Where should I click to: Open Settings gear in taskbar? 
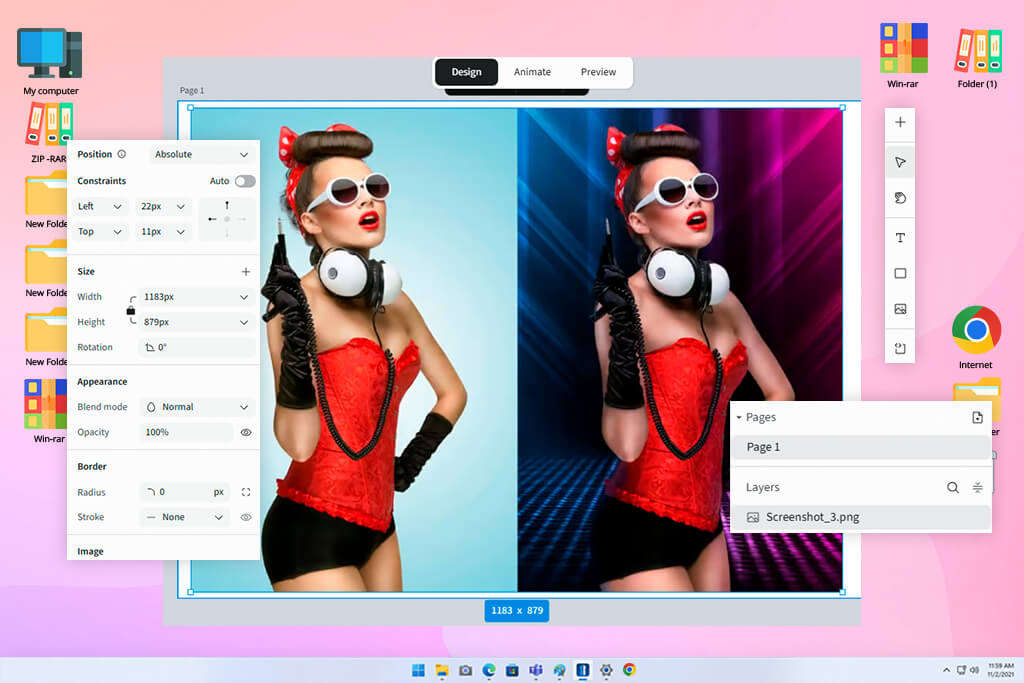click(606, 670)
